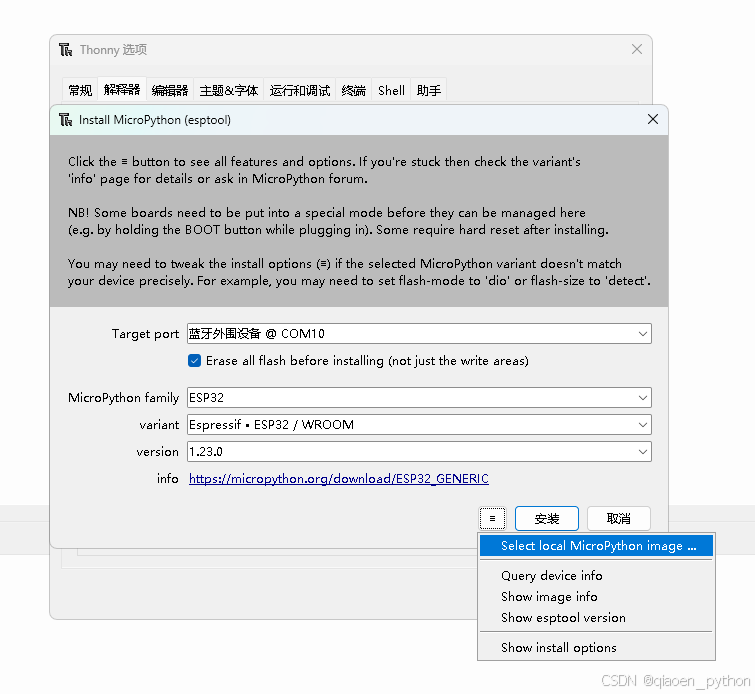Click the Target port field showing COM10

[419, 334]
